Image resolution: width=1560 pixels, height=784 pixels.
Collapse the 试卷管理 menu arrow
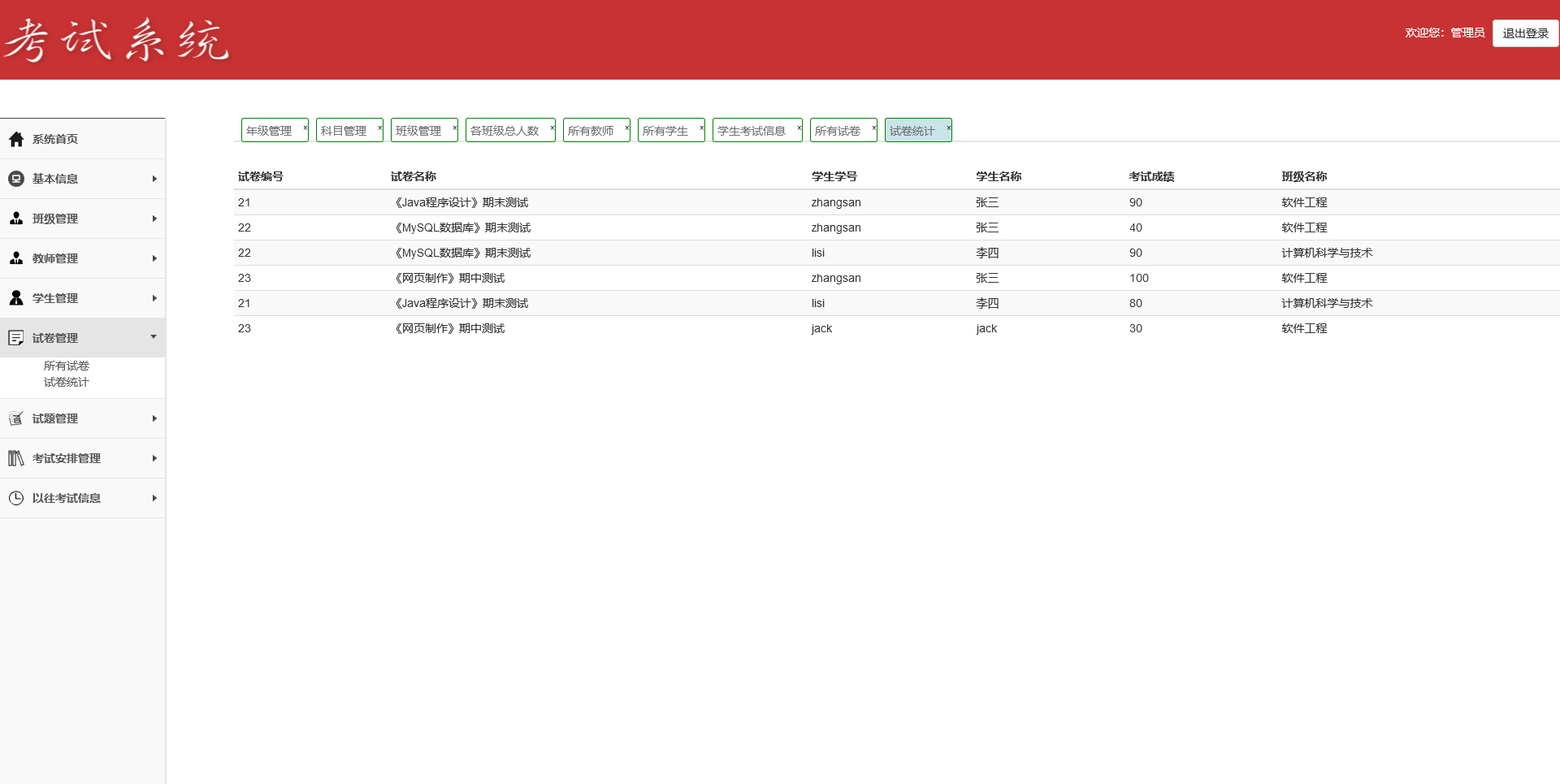tap(154, 336)
